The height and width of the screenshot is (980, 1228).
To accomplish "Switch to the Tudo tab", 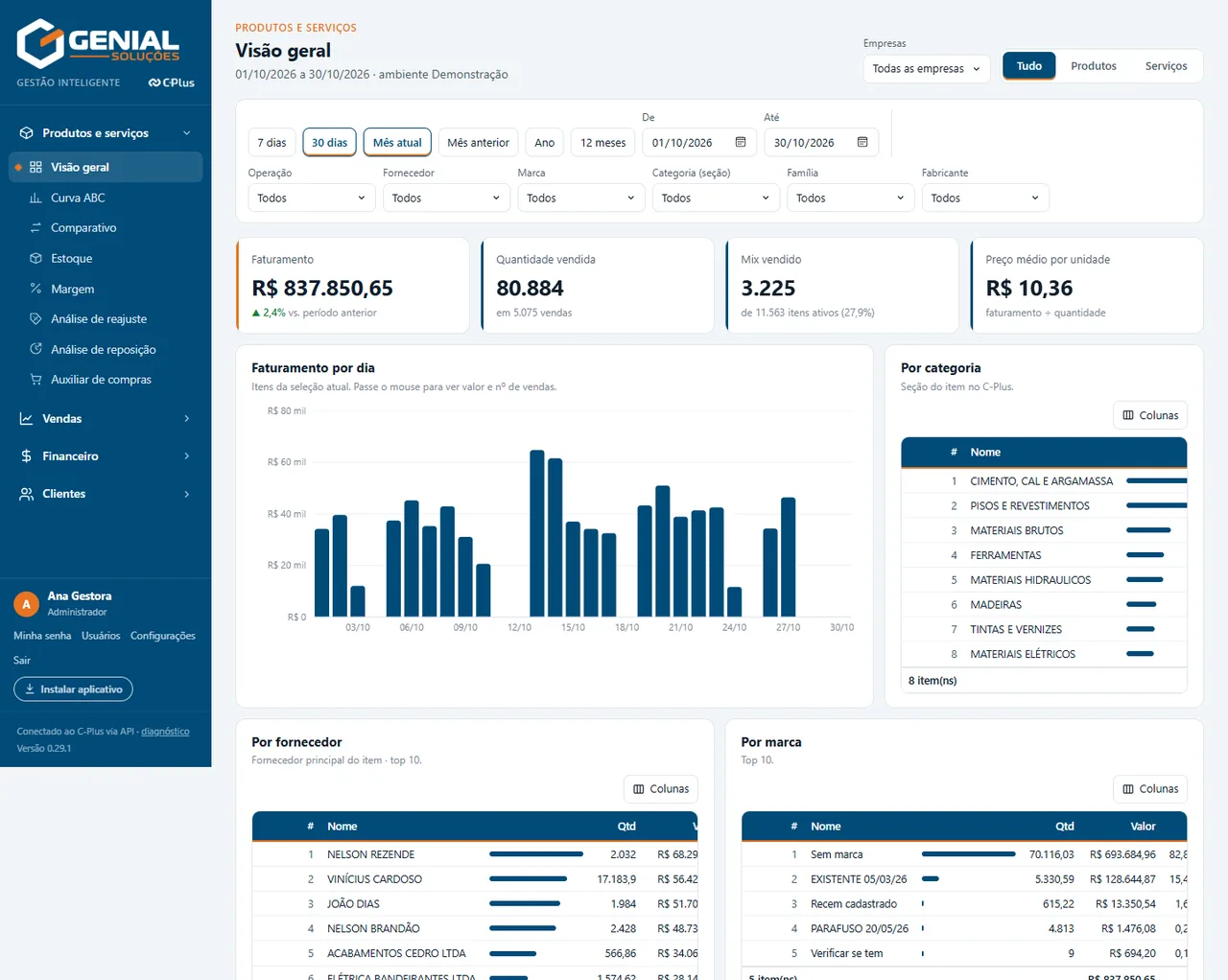I will 1029,65.
